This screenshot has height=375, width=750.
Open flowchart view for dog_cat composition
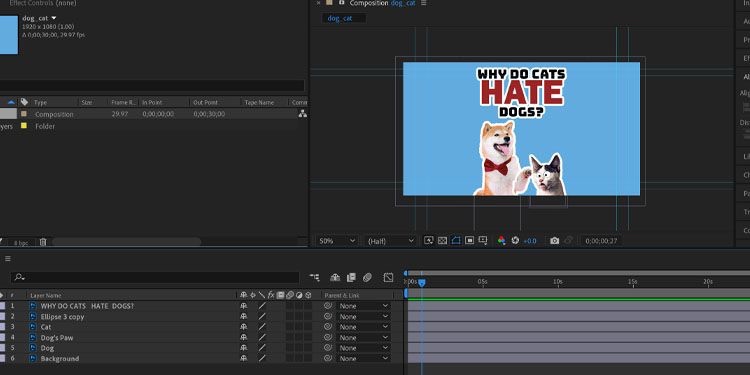coord(302,114)
